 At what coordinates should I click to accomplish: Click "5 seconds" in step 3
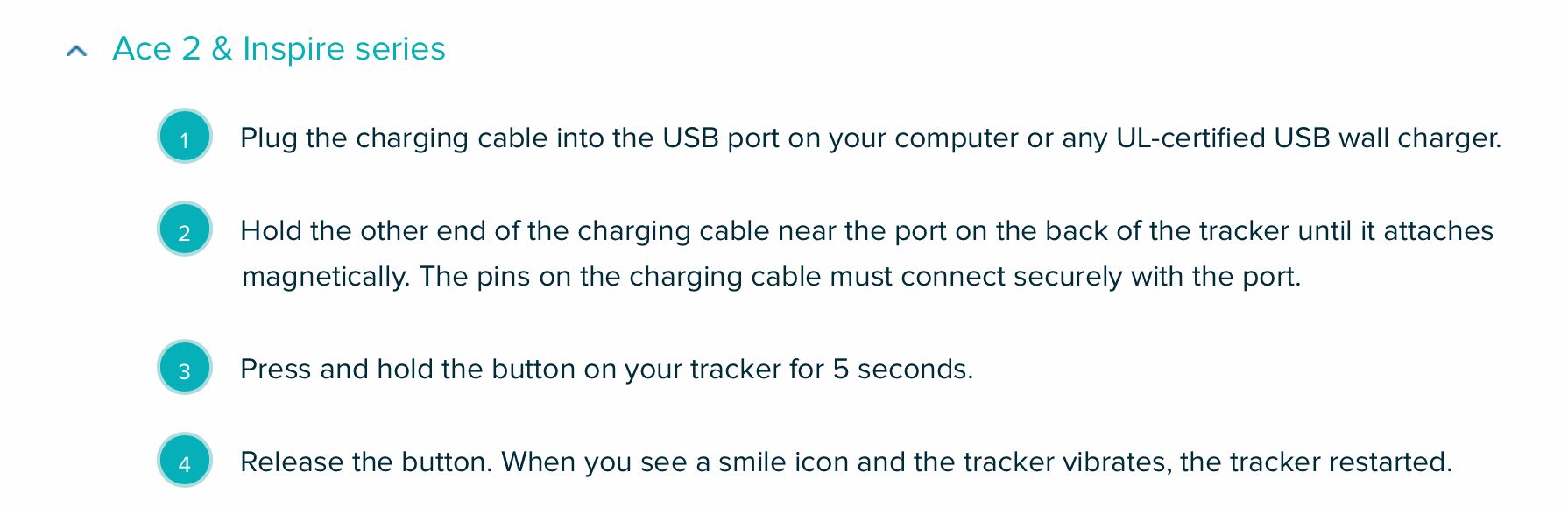[901, 370]
